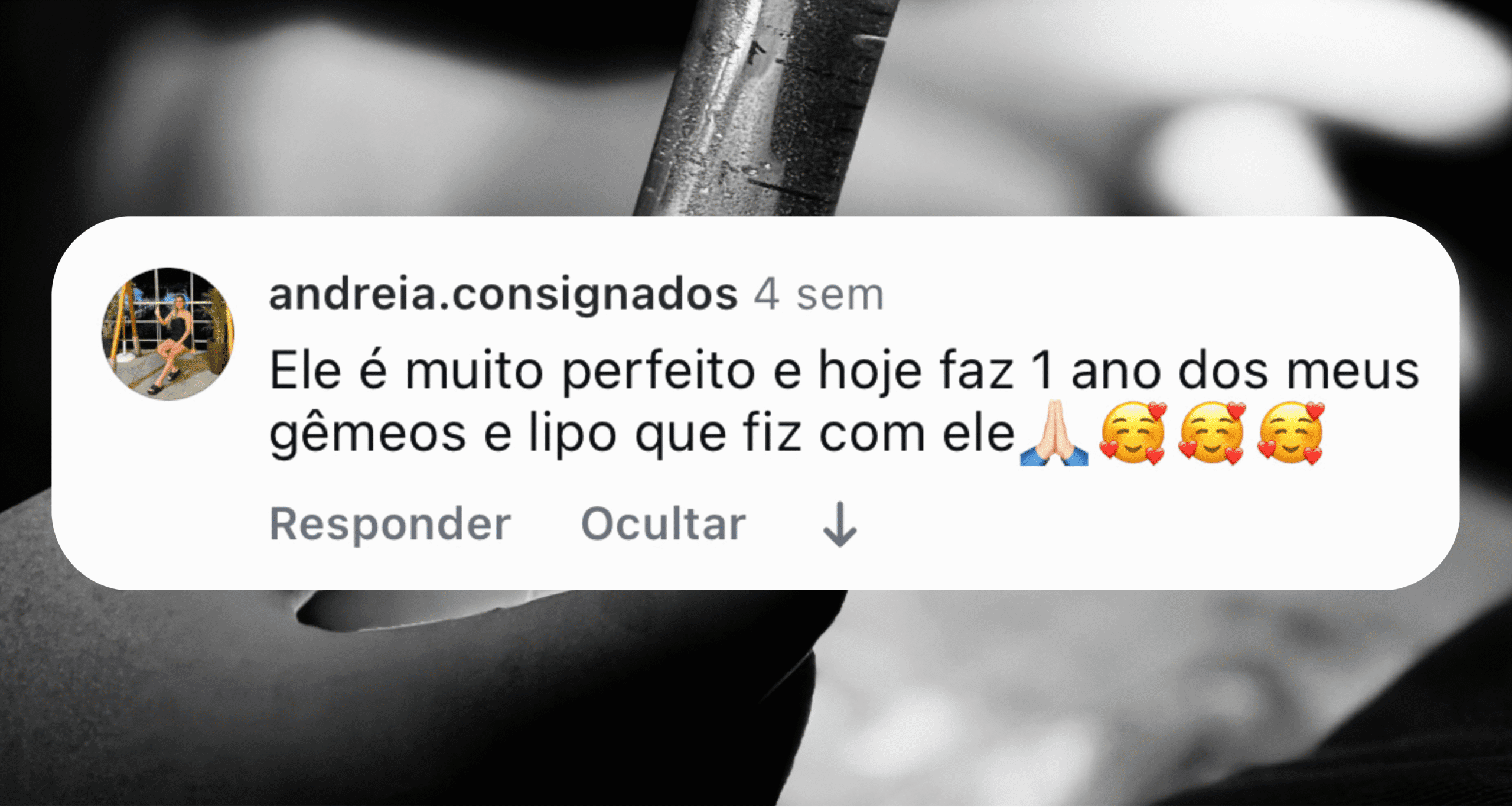Open the andreia.consignados profile picture
This screenshot has height=807, width=1512.
pos(168,334)
